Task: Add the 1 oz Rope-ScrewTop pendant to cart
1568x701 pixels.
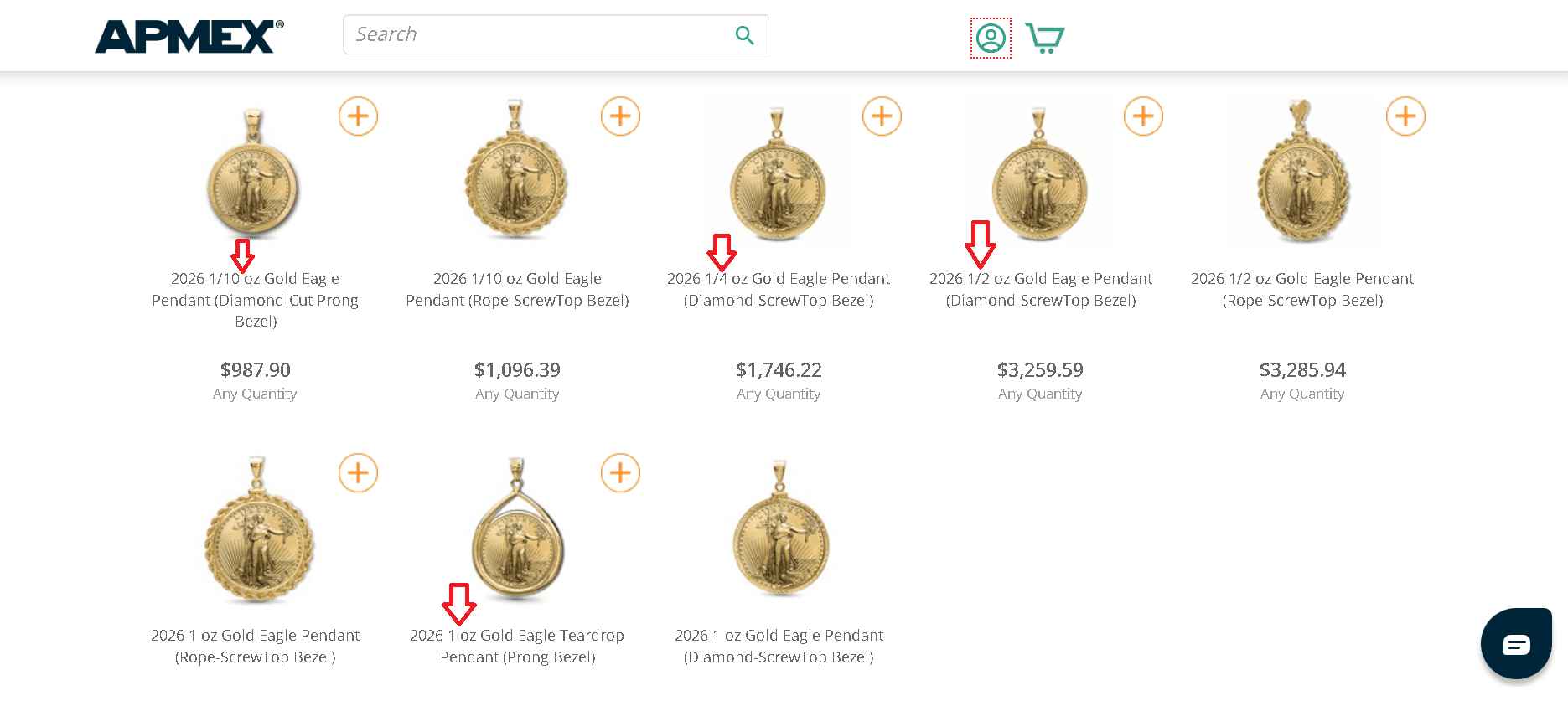Action: coord(358,473)
